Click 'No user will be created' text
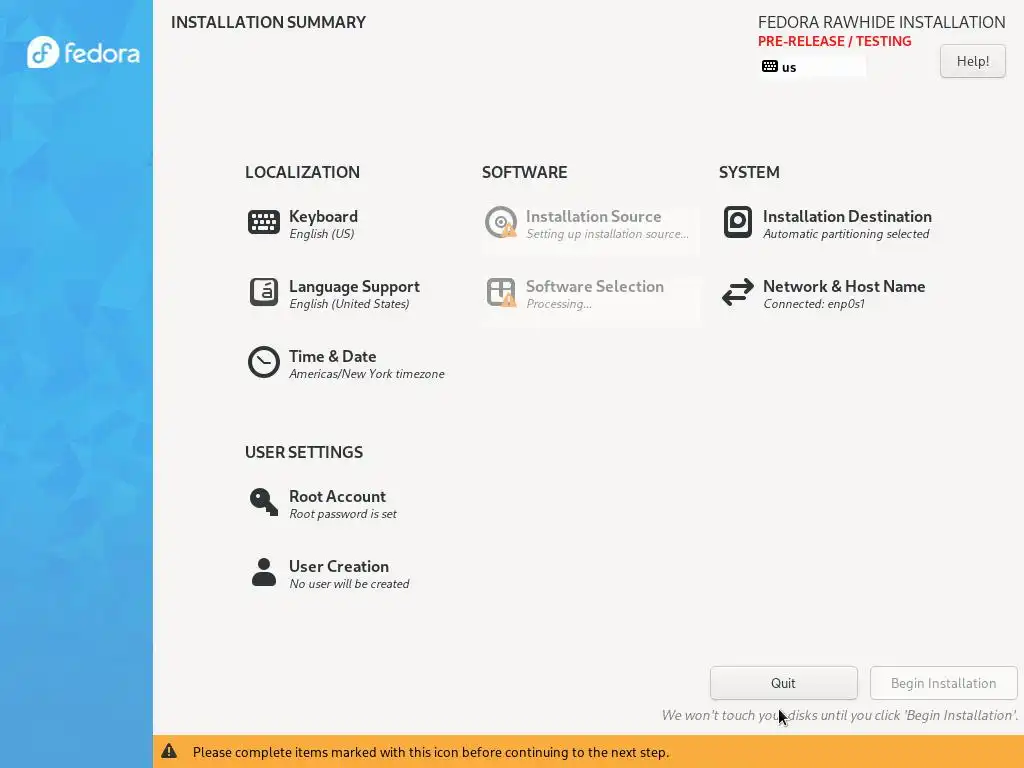The width and height of the screenshot is (1024, 768). pyautogui.click(x=349, y=584)
